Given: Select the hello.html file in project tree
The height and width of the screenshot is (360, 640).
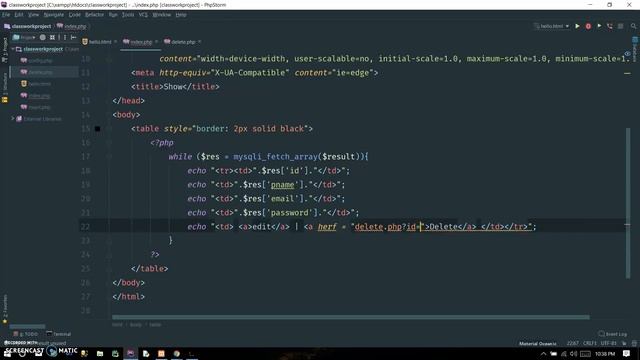Looking at the screenshot, I should pyautogui.click(x=36, y=84).
